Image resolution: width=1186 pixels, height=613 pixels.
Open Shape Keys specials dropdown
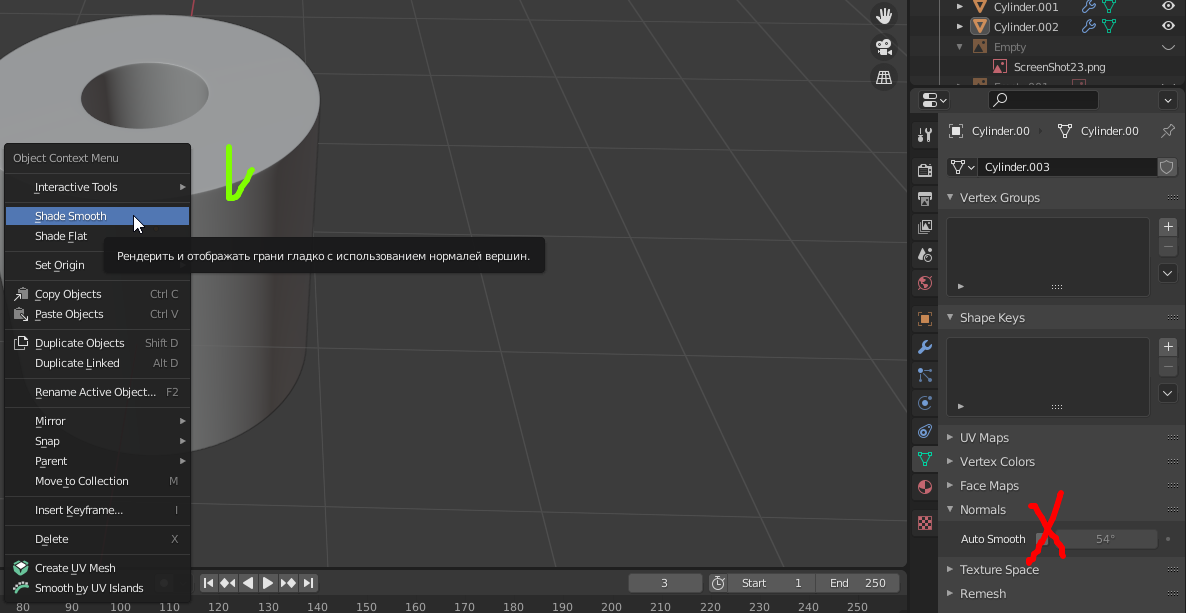pos(1167,393)
